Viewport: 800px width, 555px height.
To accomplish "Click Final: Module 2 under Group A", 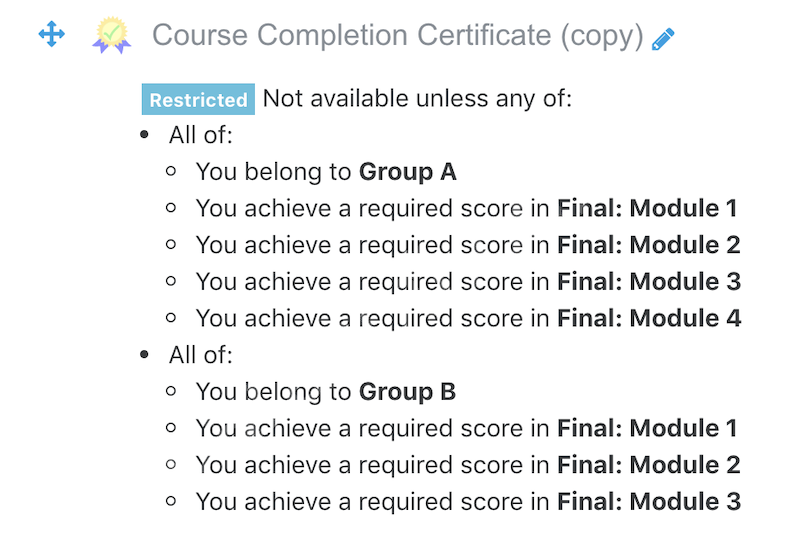I will [x=649, y=245].
